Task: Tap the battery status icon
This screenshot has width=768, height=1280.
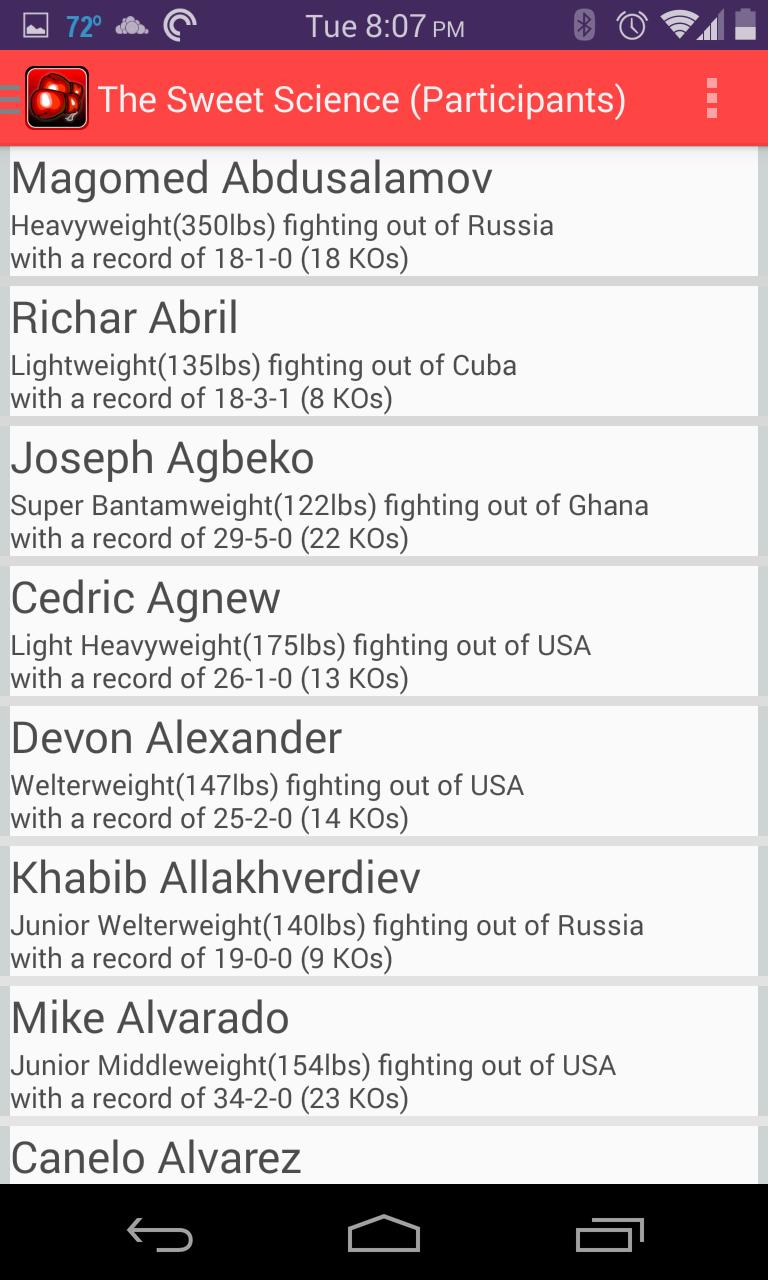Action: [x=744, y=25]
